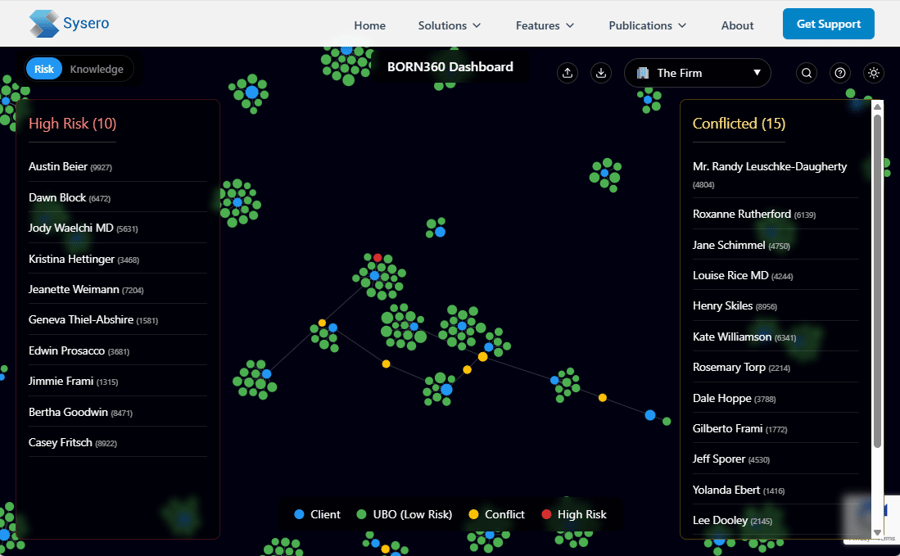900x556 pixels.
Task: Click the Get Support button
Action: (x=828, y=24)
